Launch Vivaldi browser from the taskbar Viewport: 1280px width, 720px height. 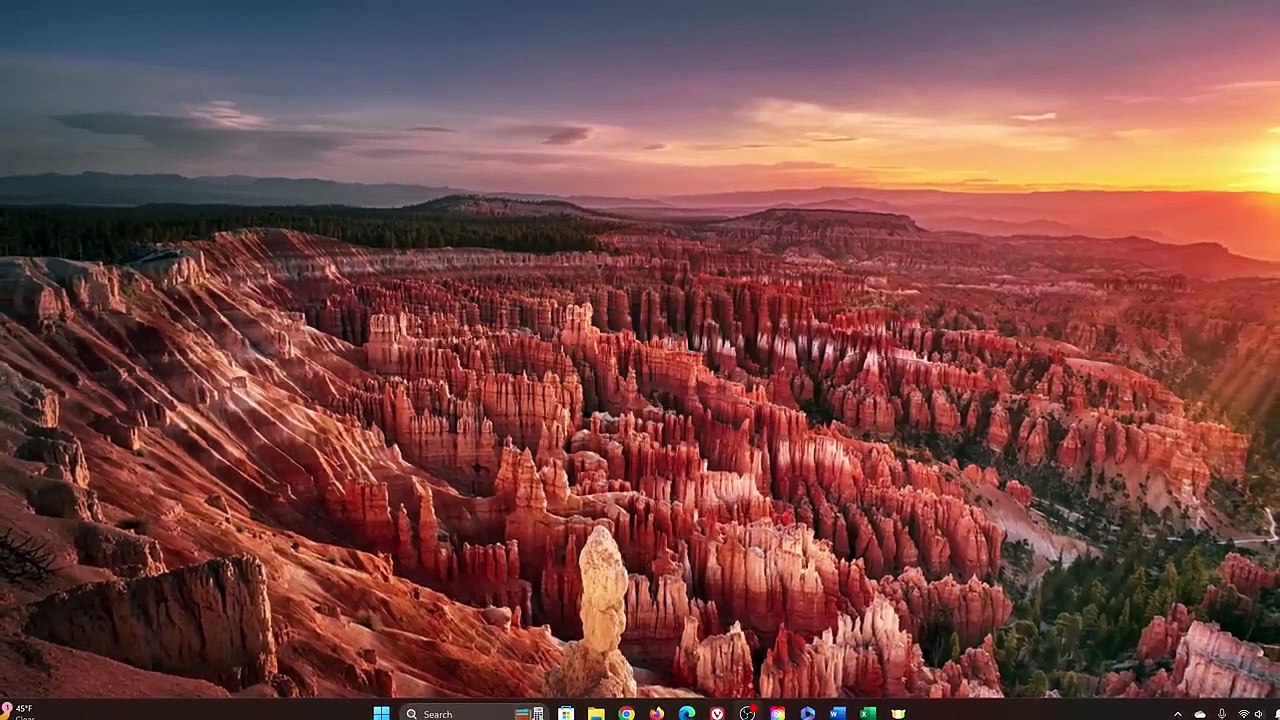tap(717, 713)
